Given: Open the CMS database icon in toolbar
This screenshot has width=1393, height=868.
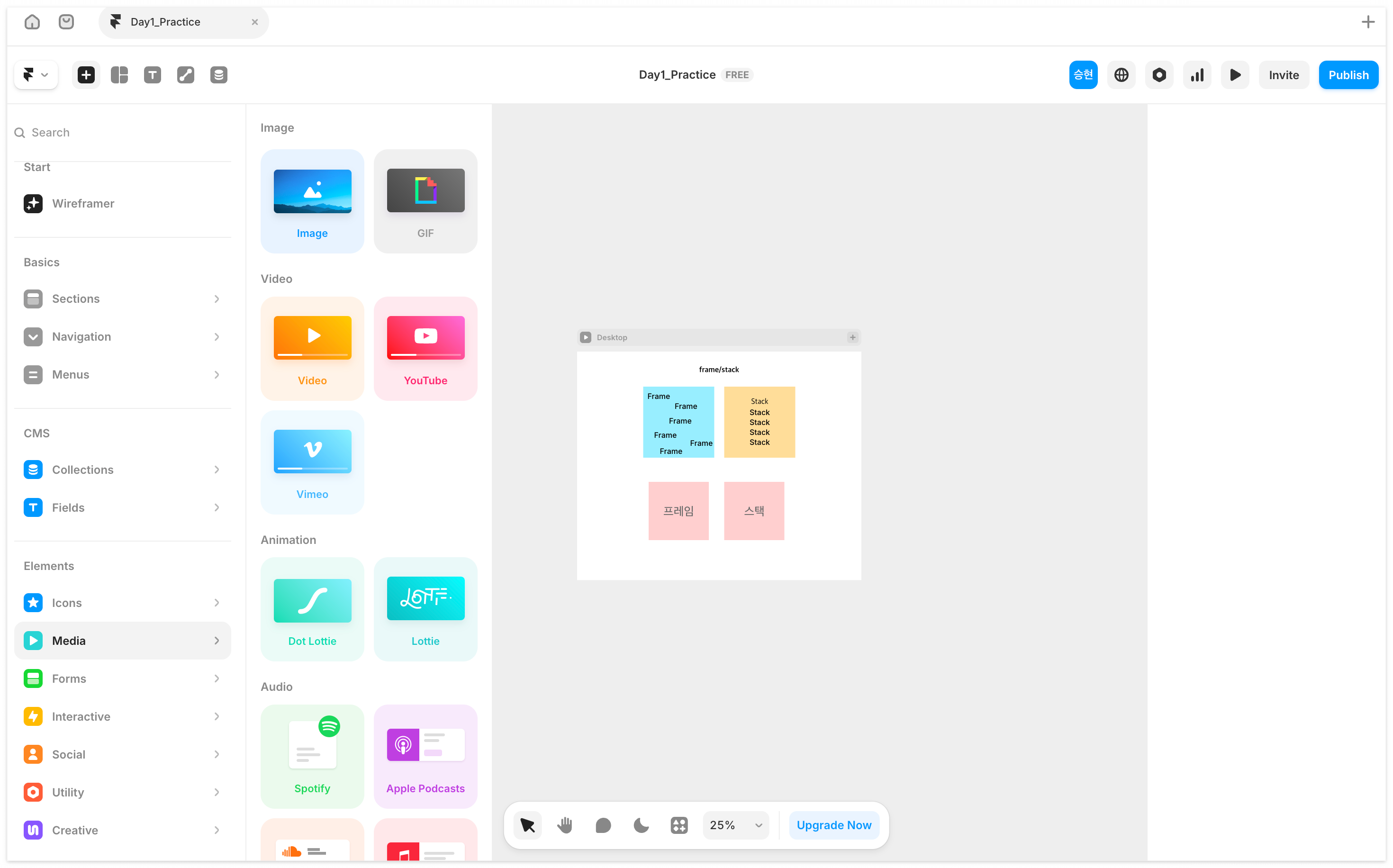Looking at the screenshot, I should [x=219, y=75].
